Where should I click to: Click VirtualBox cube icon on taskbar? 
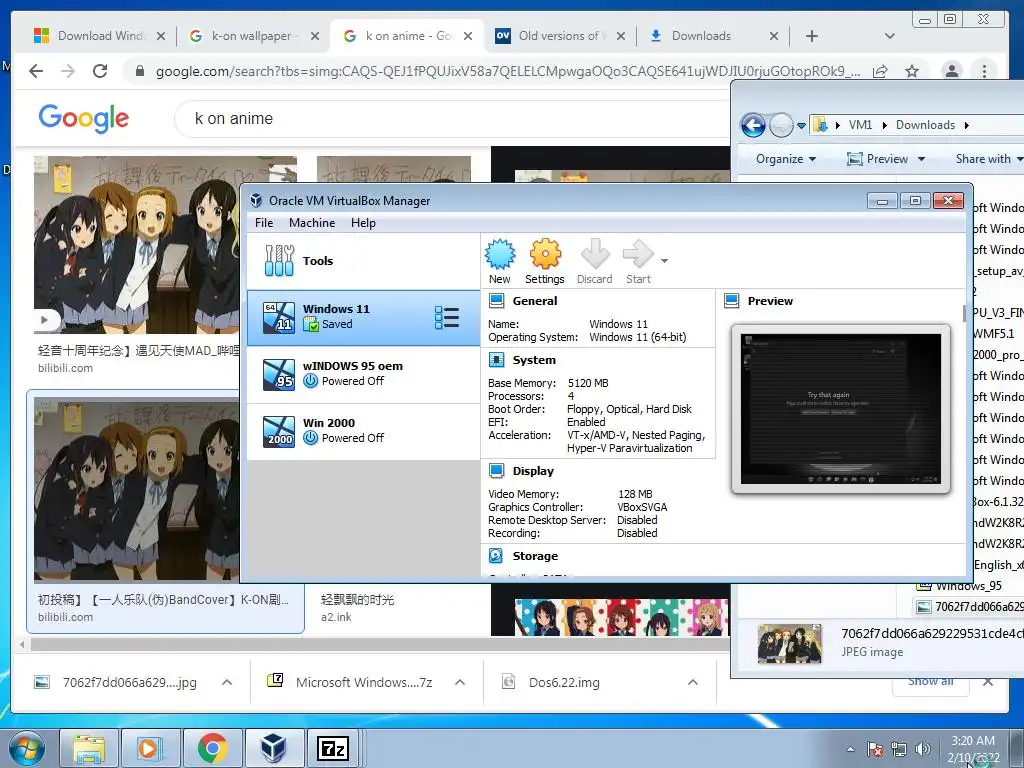point(273,748)
